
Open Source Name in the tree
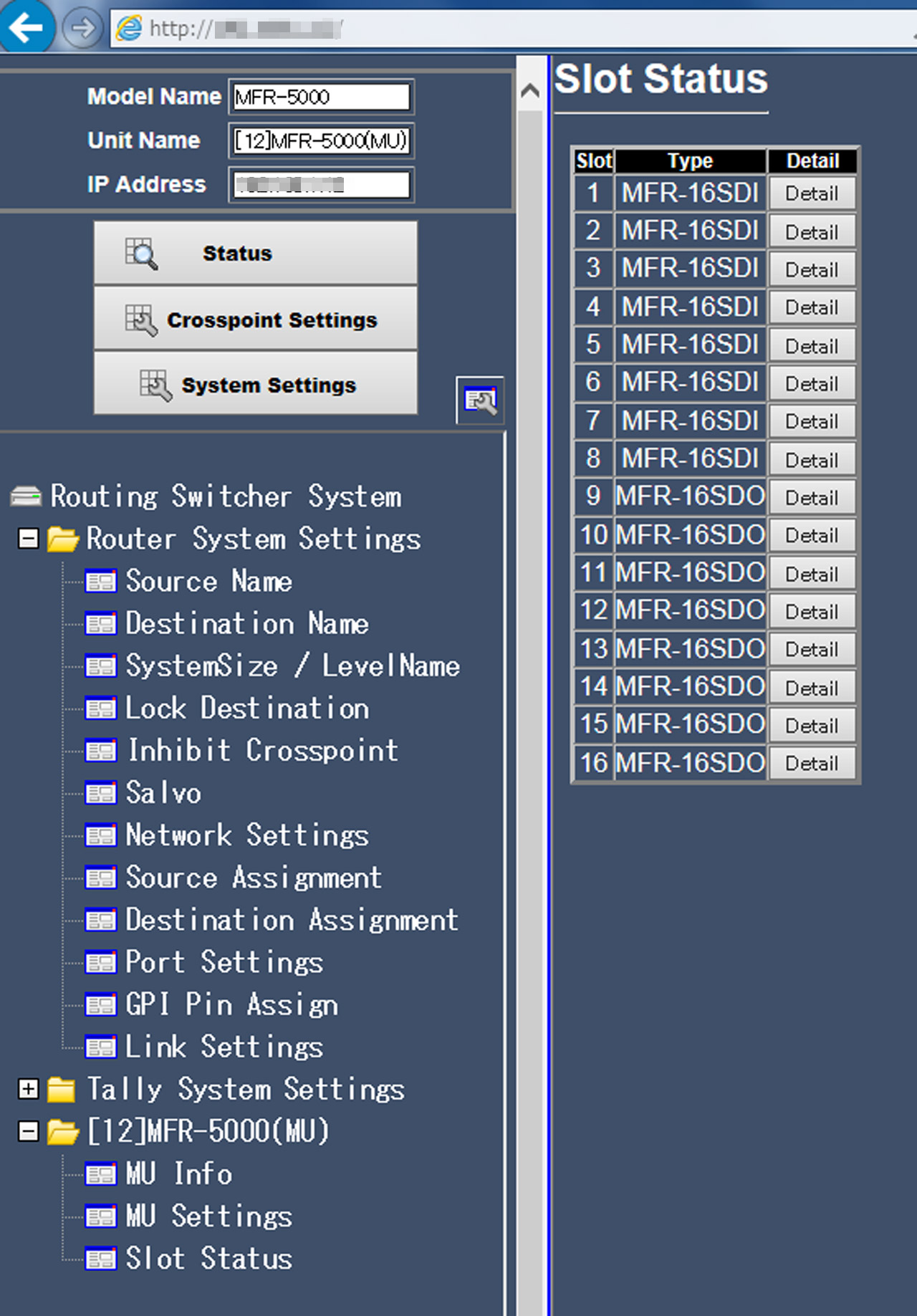[208, 581]
